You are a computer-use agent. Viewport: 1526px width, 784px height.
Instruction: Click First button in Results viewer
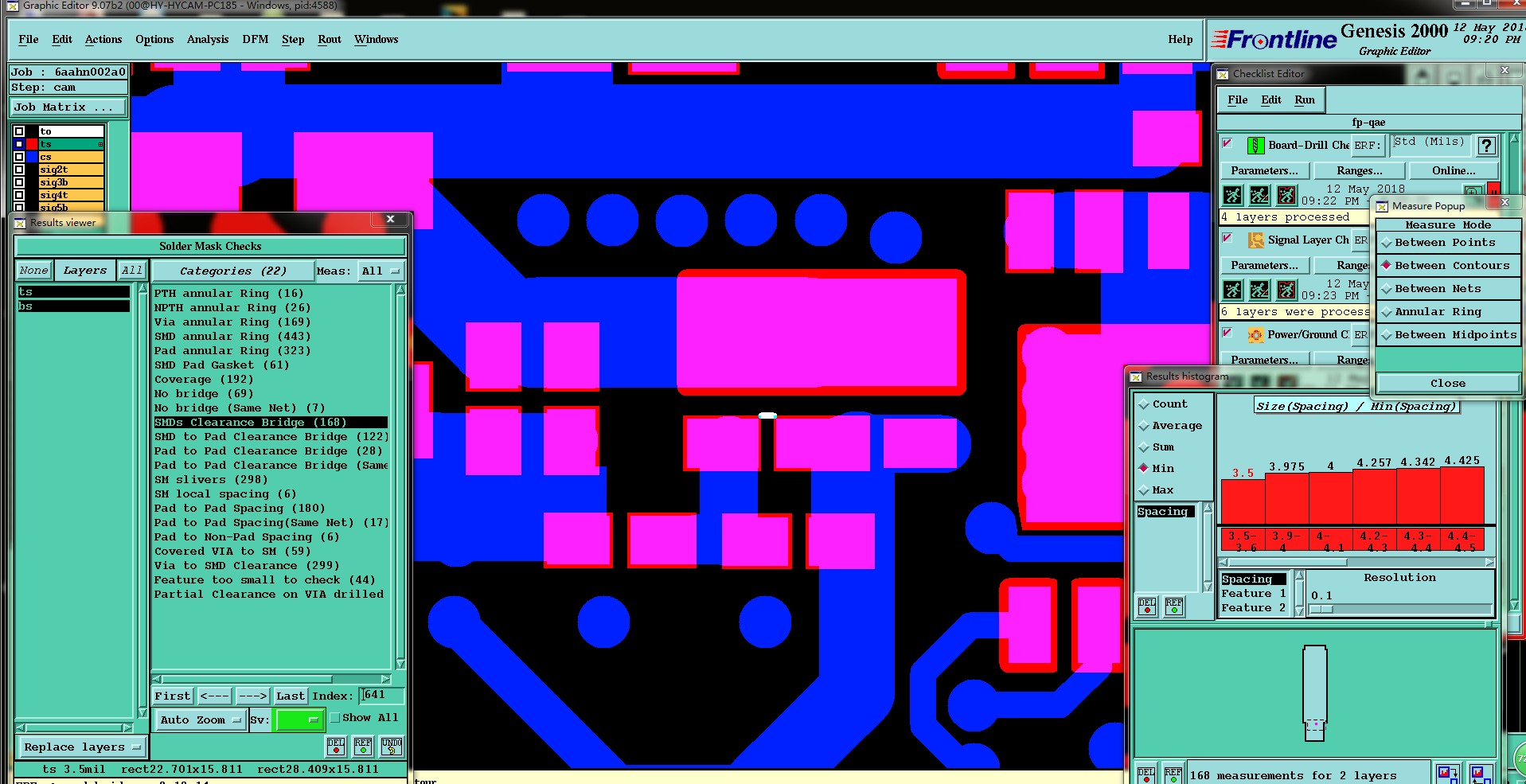tap(173, 696)
